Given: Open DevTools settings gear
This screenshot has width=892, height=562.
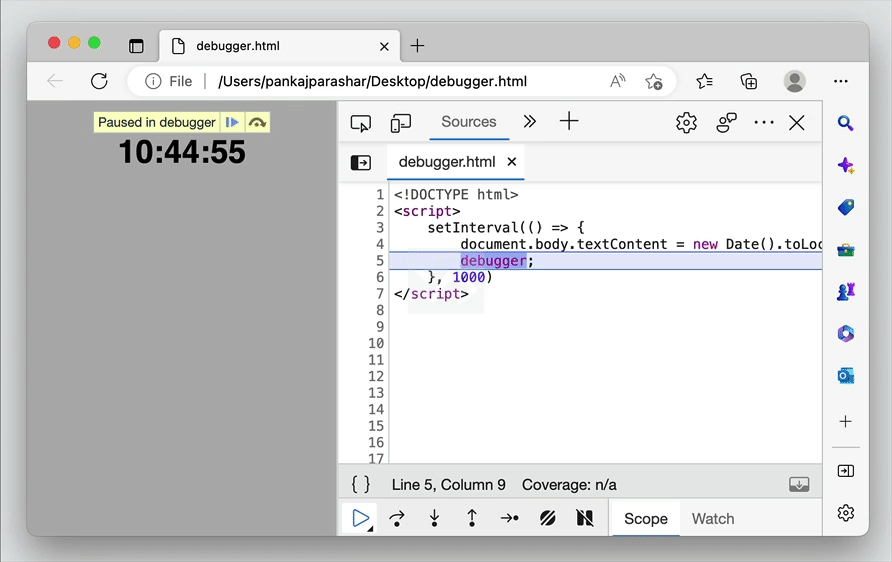Looking at the screenshot, I should click(687, 122).
